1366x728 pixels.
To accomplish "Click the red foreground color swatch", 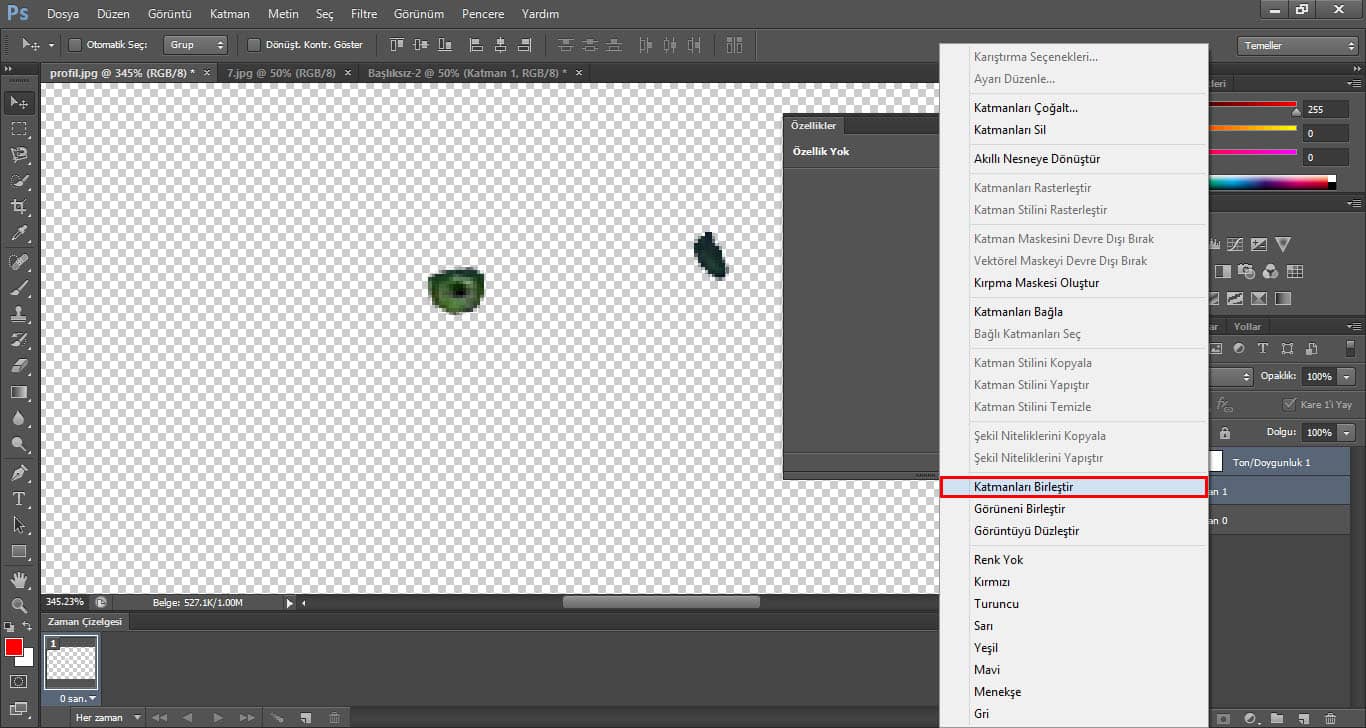I will pos(14,647).
